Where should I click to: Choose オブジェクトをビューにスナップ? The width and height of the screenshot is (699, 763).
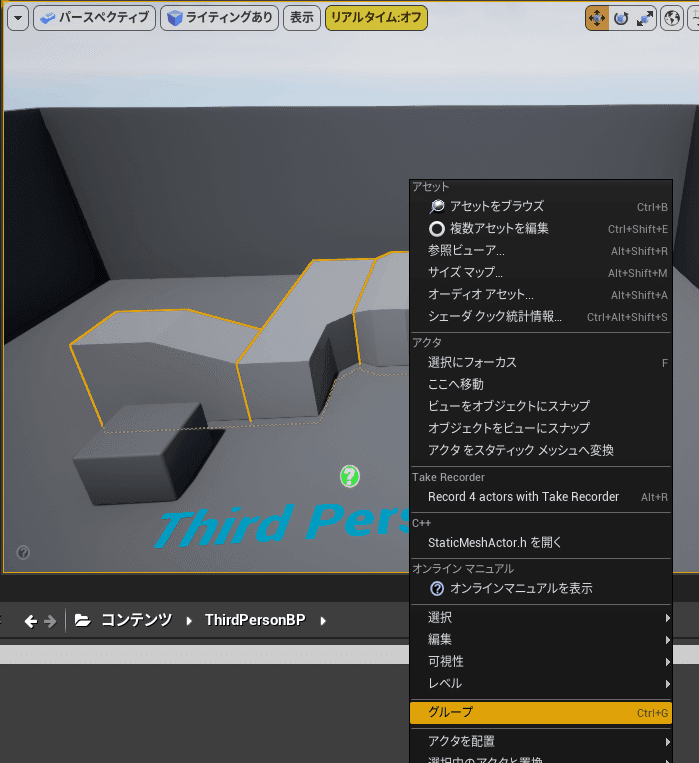point(541,428)
